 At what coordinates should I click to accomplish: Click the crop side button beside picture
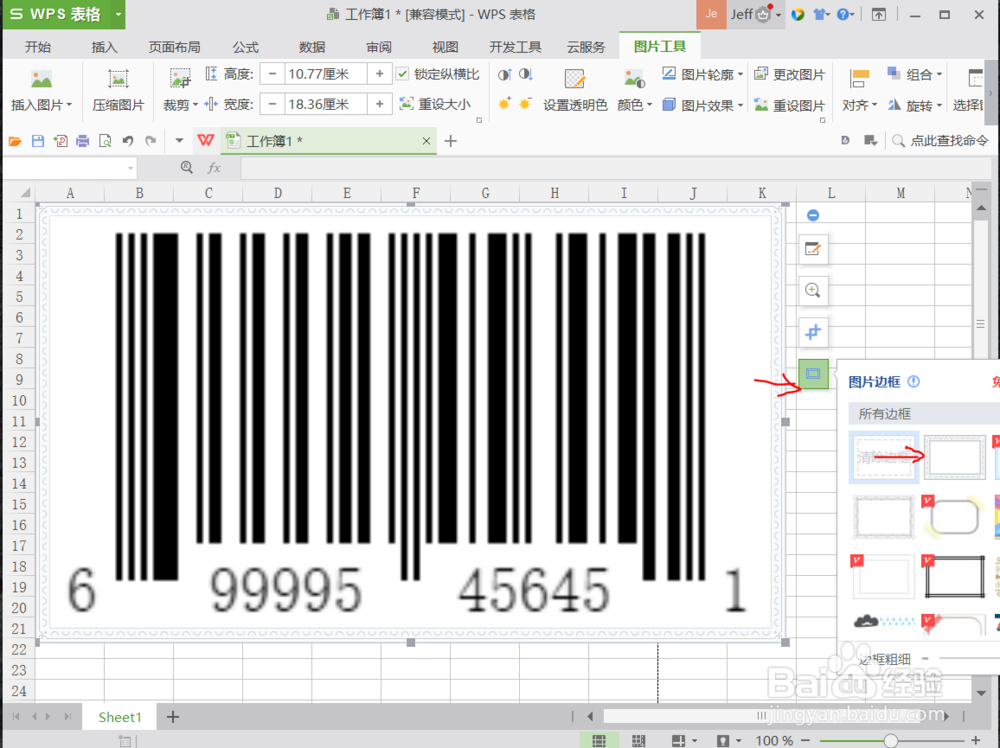point(813,332)
